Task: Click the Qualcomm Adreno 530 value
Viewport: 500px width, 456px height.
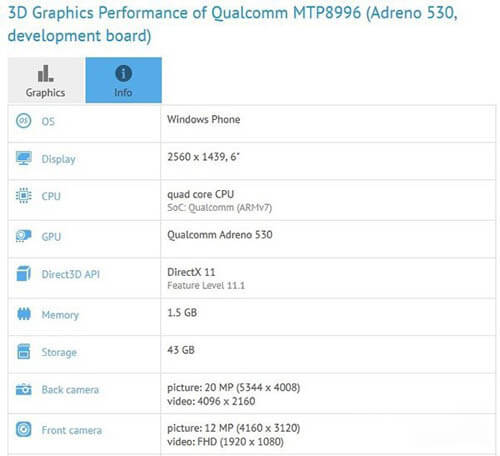Action: [220, 235]
